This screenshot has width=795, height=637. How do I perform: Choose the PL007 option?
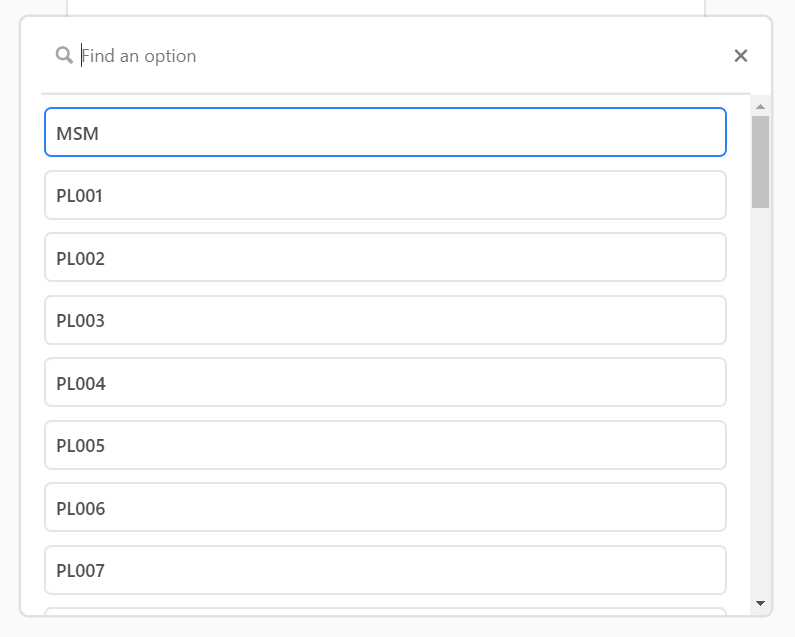point(385,570)
